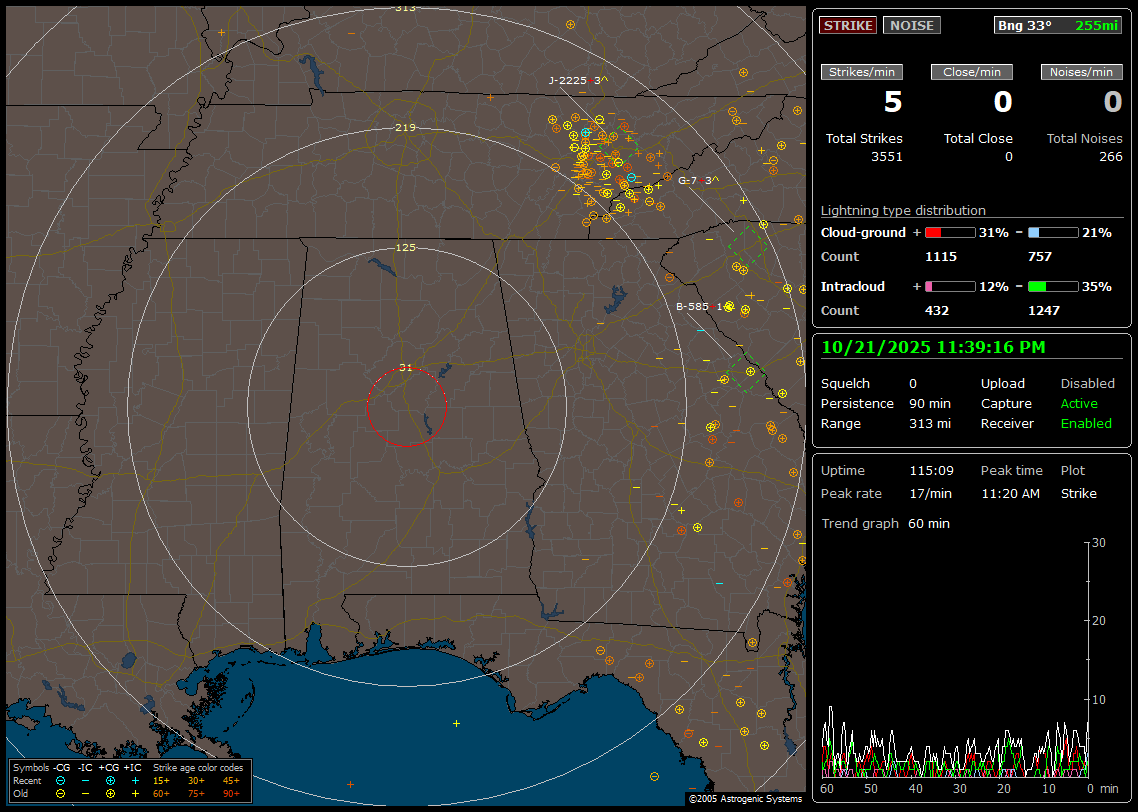Screen dimensions: 1138x812
Task: Click the 125 mile range ring label
Action: click(405, 247)
